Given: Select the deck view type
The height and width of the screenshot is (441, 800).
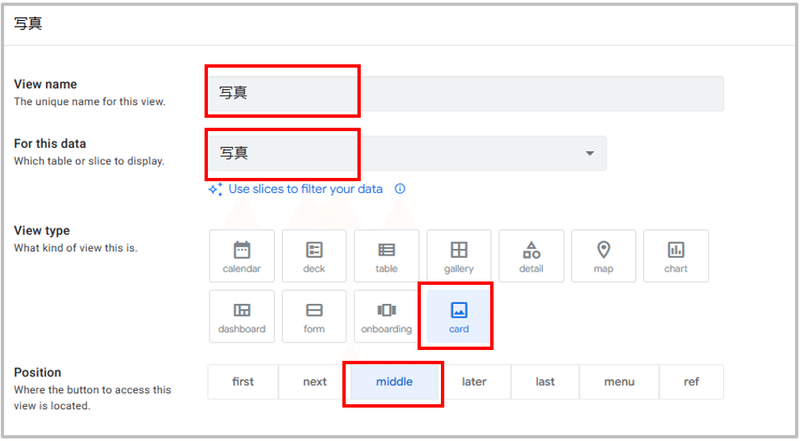Looking at the screenshot, I should click(x=314, y=256).
